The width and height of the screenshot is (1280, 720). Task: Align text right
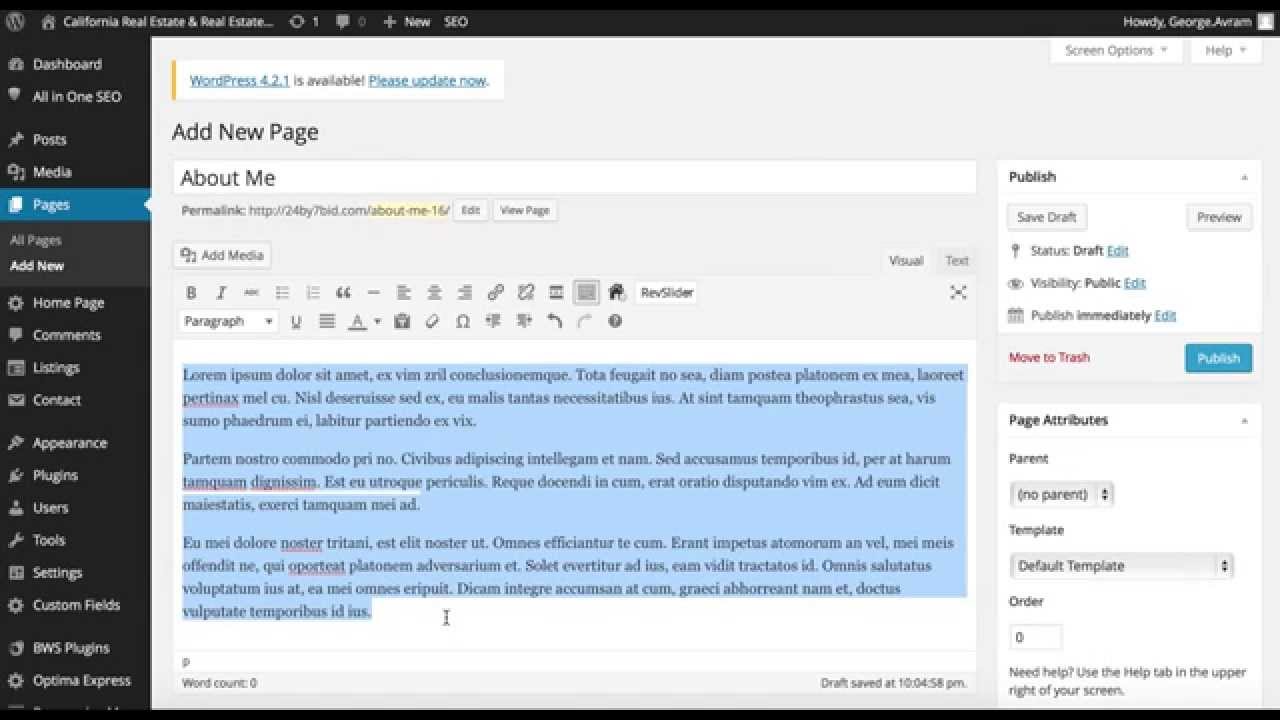click(465, 293)
